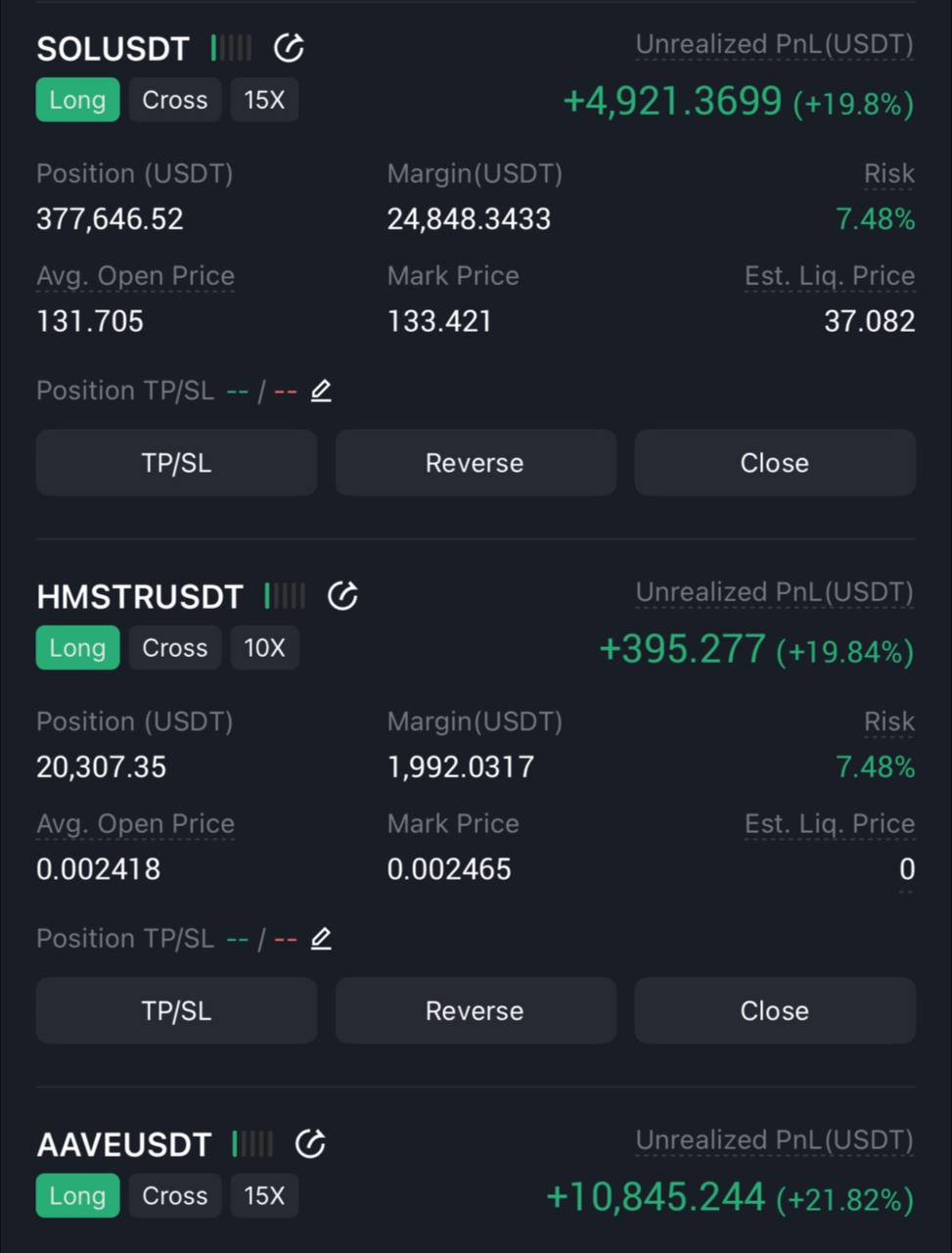The image size is (952, 1253).
Task: Tap the ADL indicator bars next to AAVEUSDT
Action: click(252, 1143)
